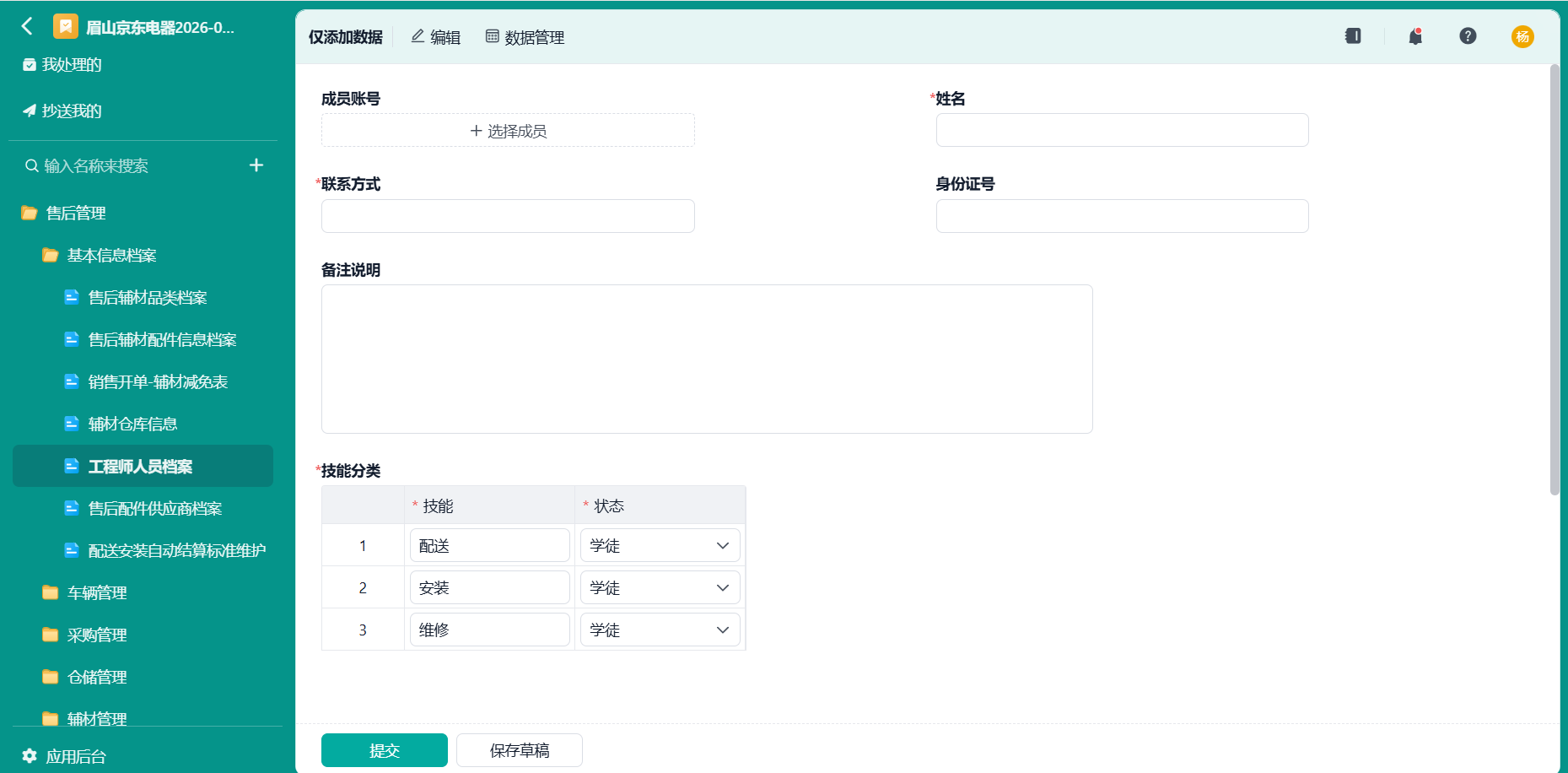Expand the 仓储管理 folder

97,677
